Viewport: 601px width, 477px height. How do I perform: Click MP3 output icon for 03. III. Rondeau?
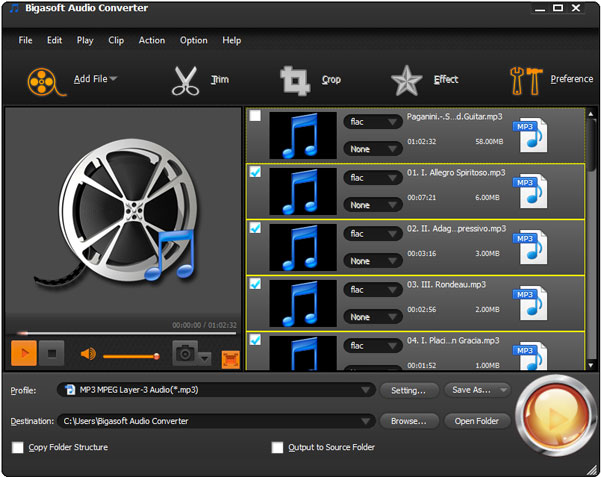point(530,303)
